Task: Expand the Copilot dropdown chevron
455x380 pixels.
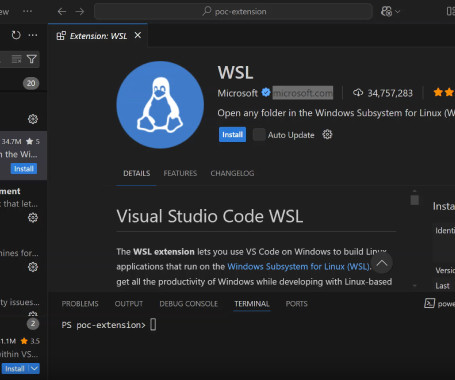Action: (x=397, y=12)
